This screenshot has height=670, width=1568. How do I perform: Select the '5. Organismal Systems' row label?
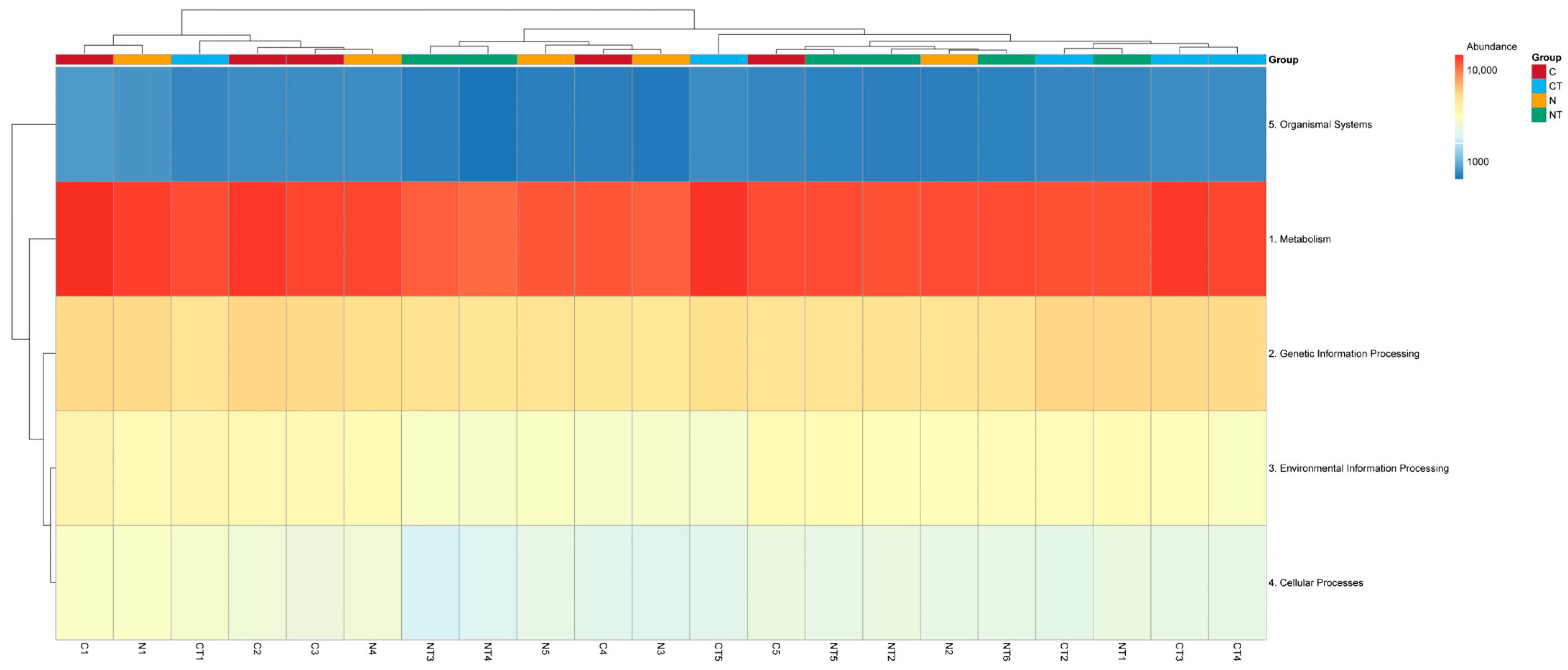click(x=1320, y=124)
